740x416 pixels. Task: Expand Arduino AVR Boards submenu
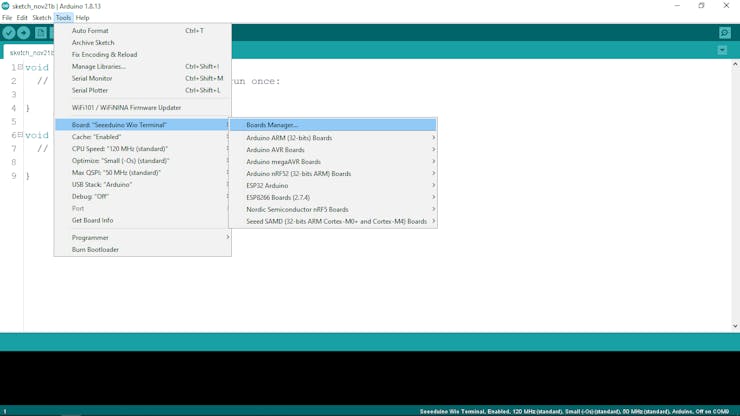point(333,150)
